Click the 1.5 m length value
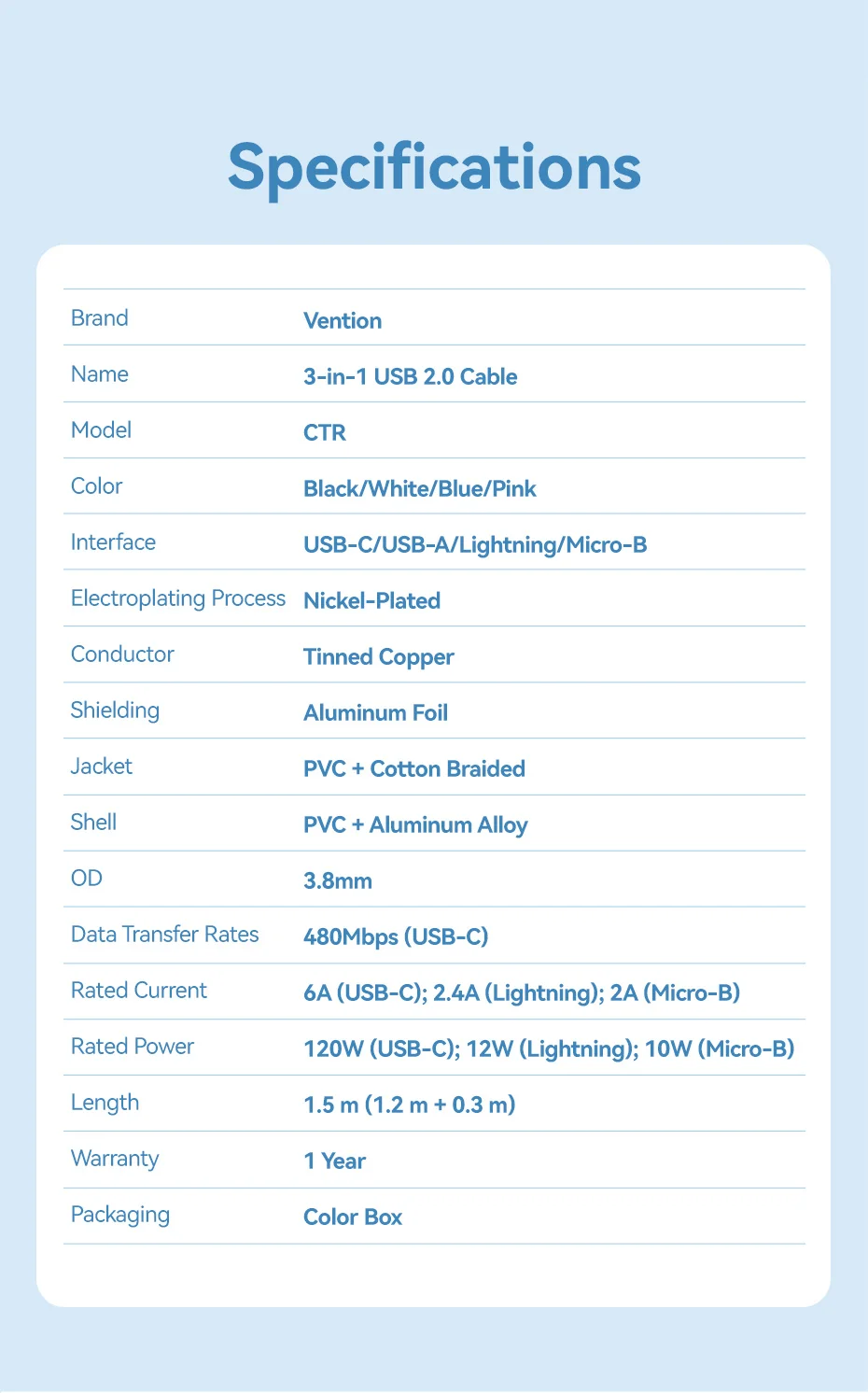 point(409,1105)
